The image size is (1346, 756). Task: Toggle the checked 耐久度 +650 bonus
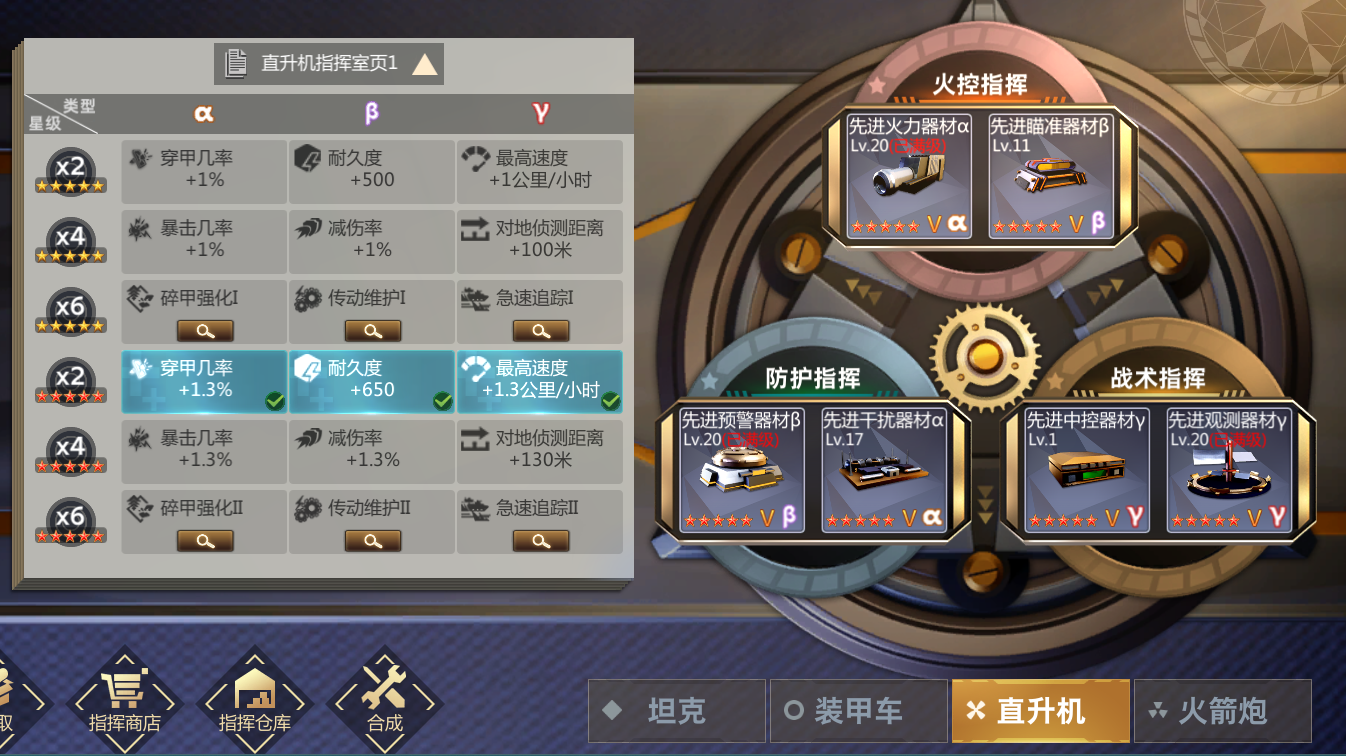[372, 381]
